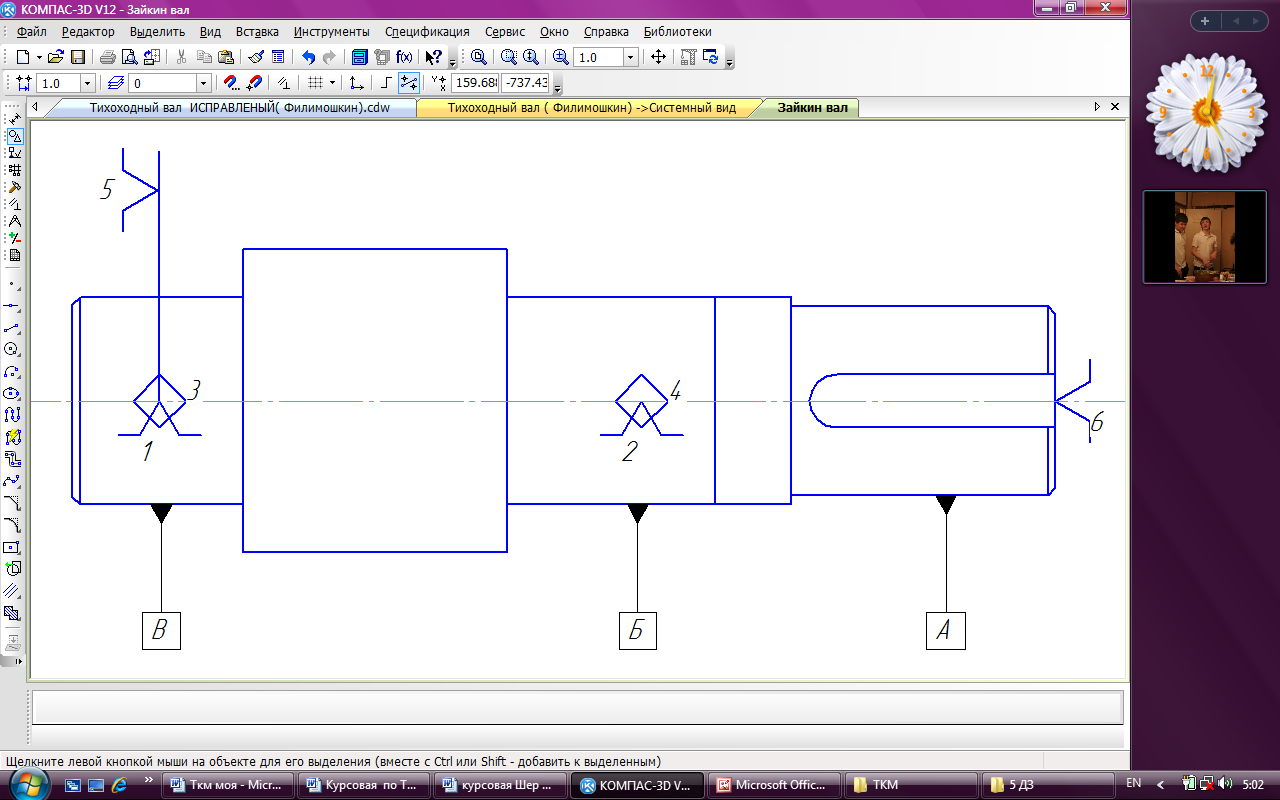Expand standard toolbar overflow options arrow
This screenshot has width=1280, height=800.
(452, 61)
